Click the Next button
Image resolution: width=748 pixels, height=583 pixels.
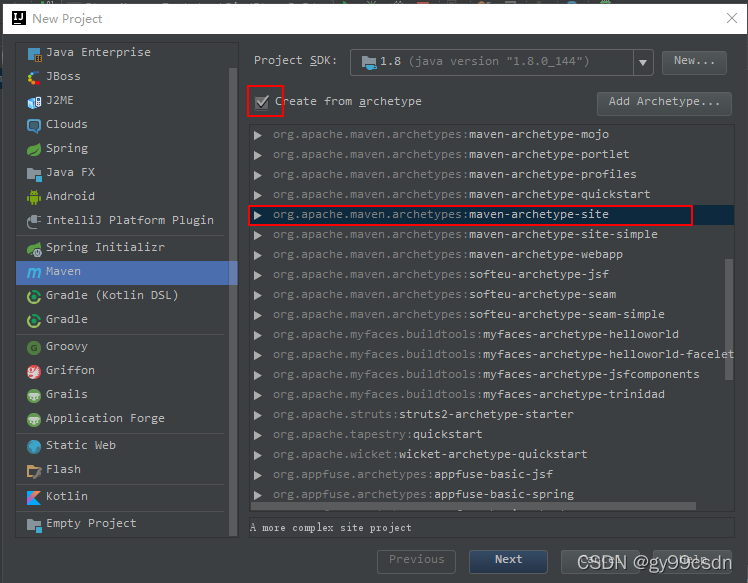click(508, 561)
